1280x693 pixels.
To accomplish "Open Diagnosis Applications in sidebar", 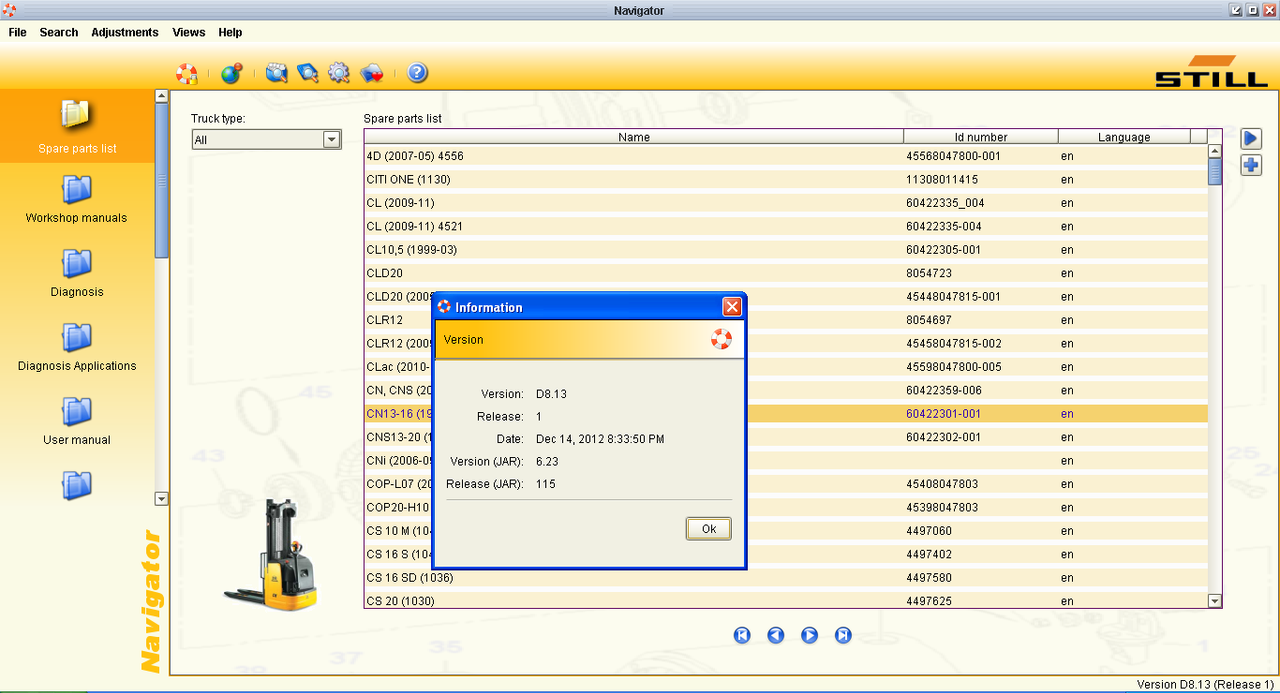I will (x=77, y=346).
